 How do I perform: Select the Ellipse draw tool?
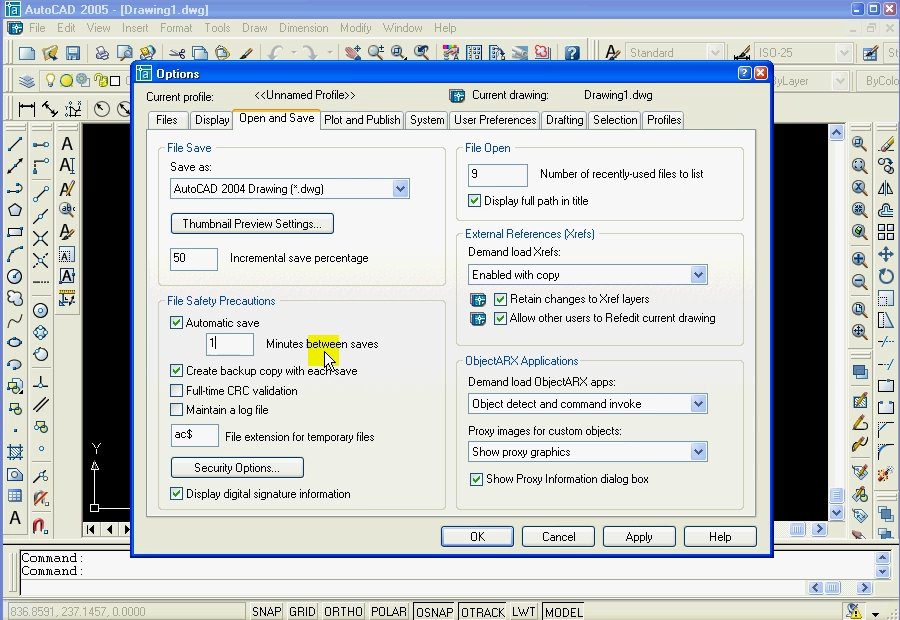click(x=15, y=342)
